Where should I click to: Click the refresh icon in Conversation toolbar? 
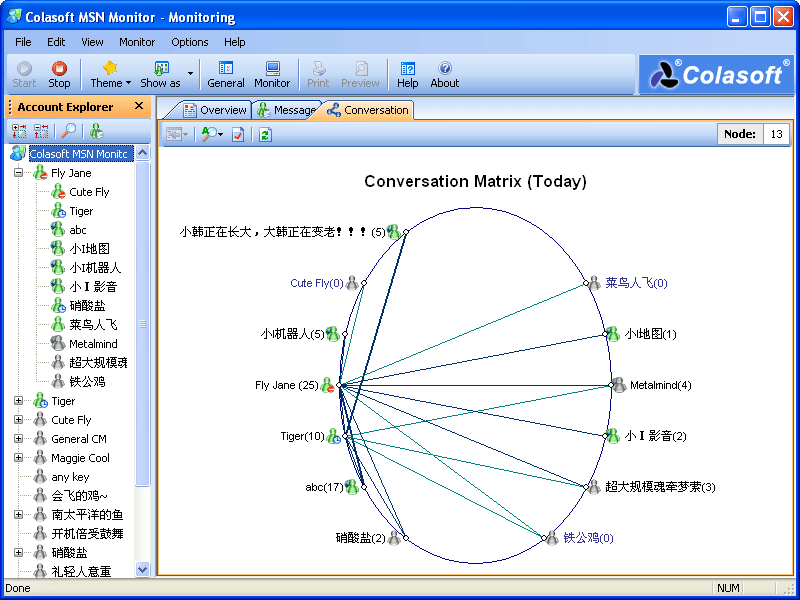[265, 134]
